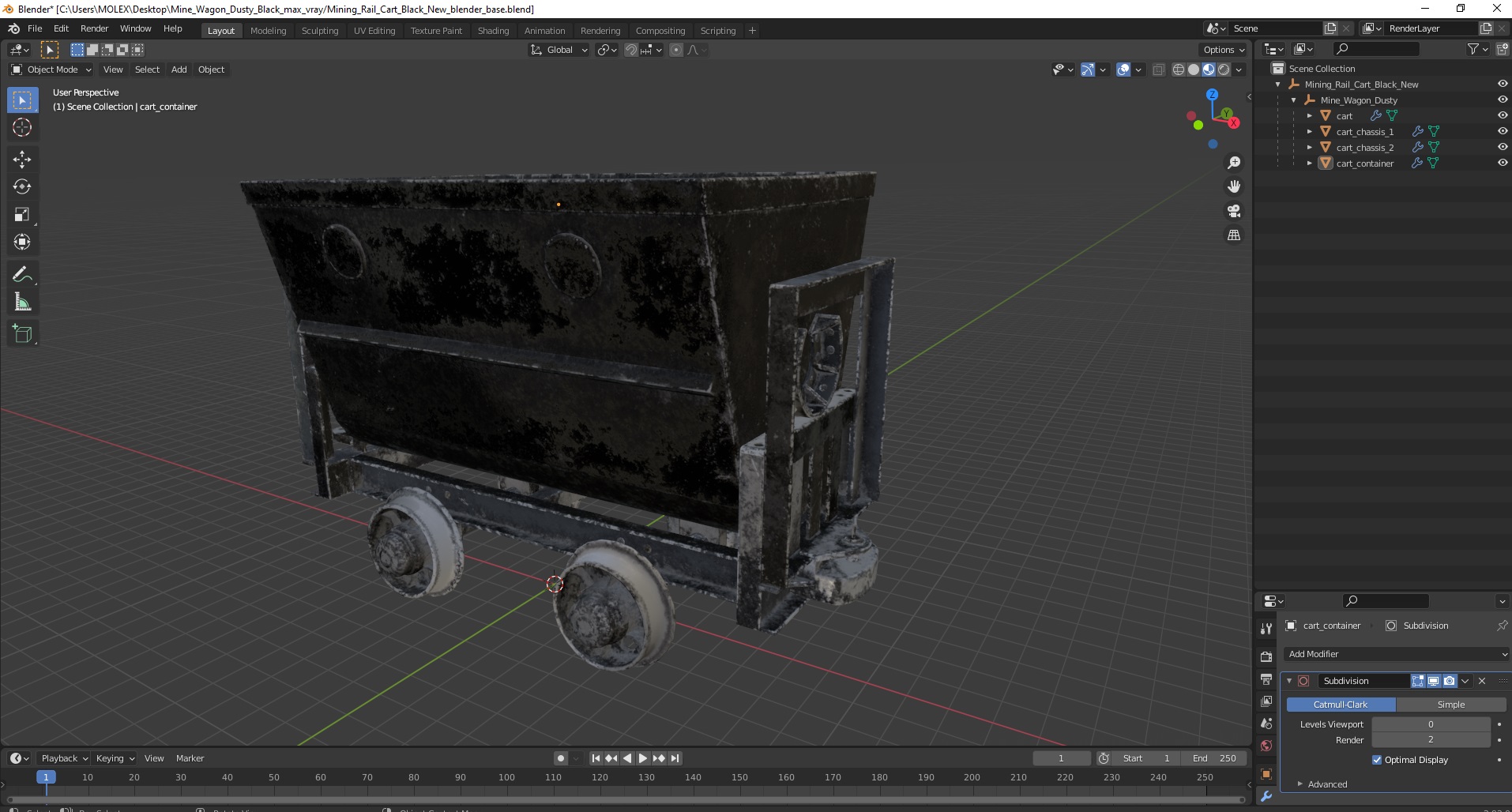Hide cart_container with its eye icon
Viewport: 1512px width, 812px height.
[x=1503, y=163]
